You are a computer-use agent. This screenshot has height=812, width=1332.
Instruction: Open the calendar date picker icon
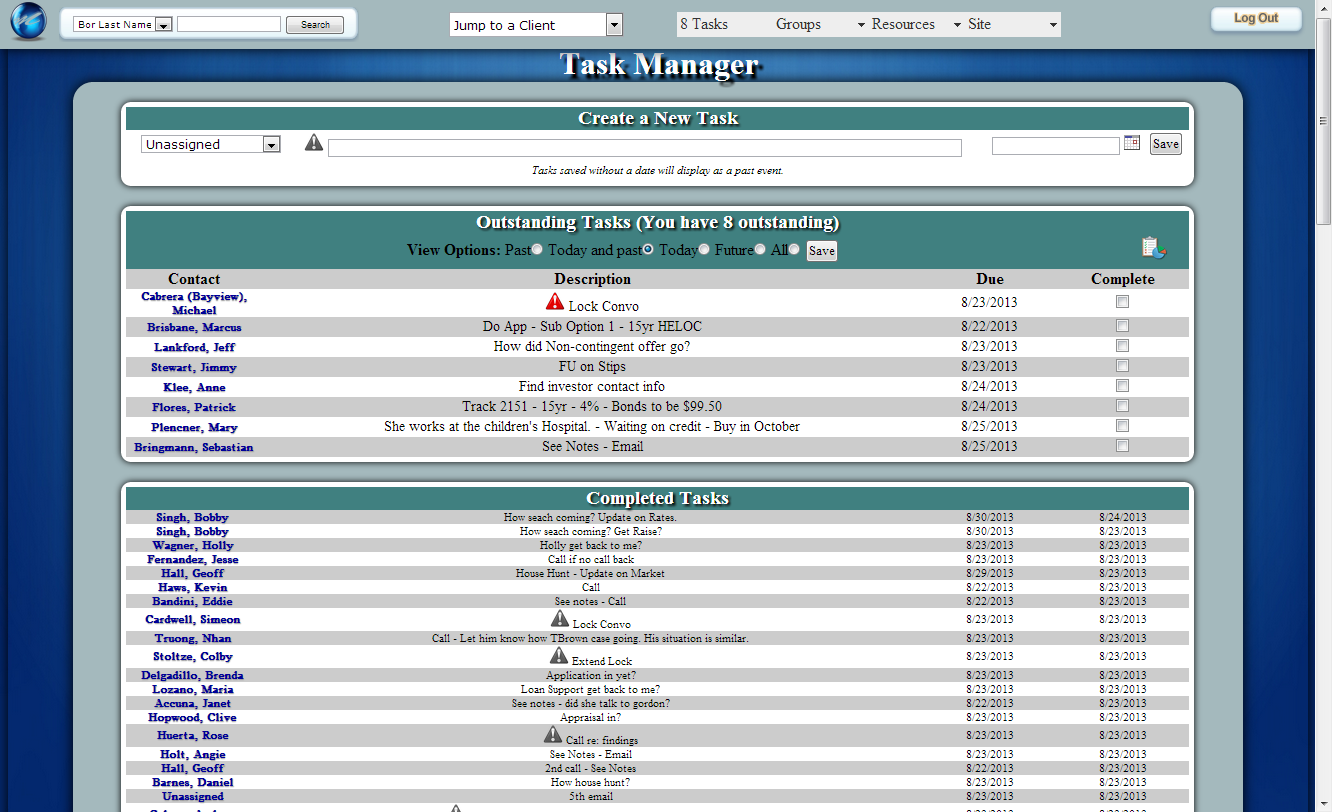pyautogui.click(x=1132, y=143)
